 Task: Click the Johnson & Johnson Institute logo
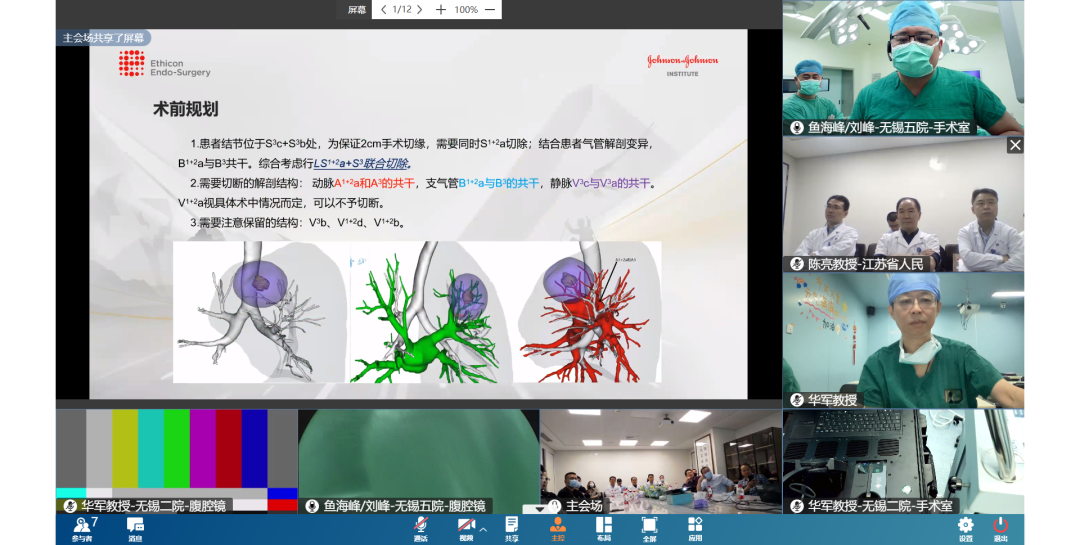[683, 65]
